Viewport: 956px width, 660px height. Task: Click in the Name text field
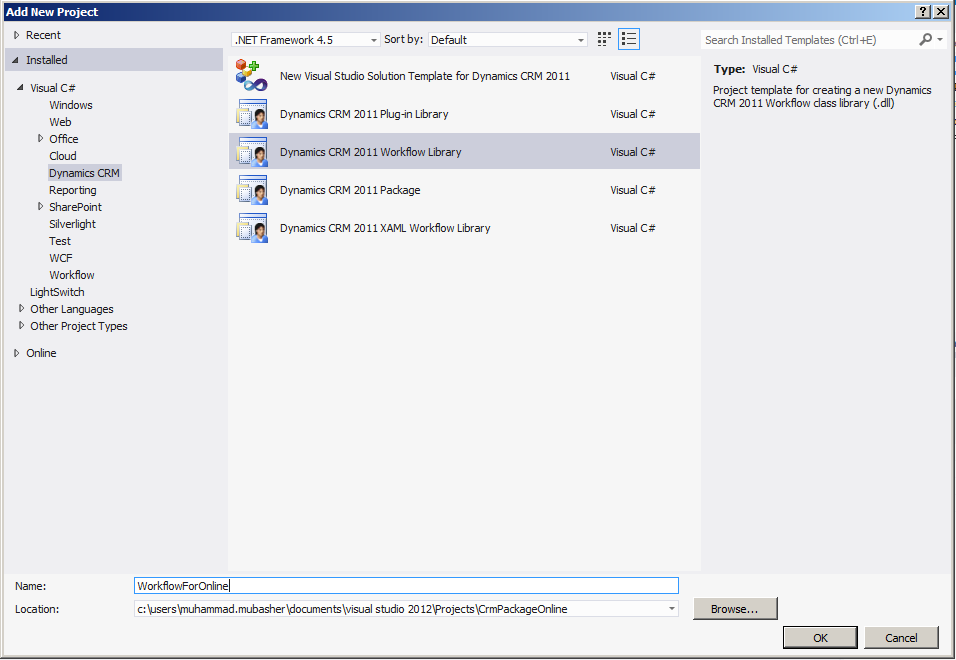coord(406,586)
